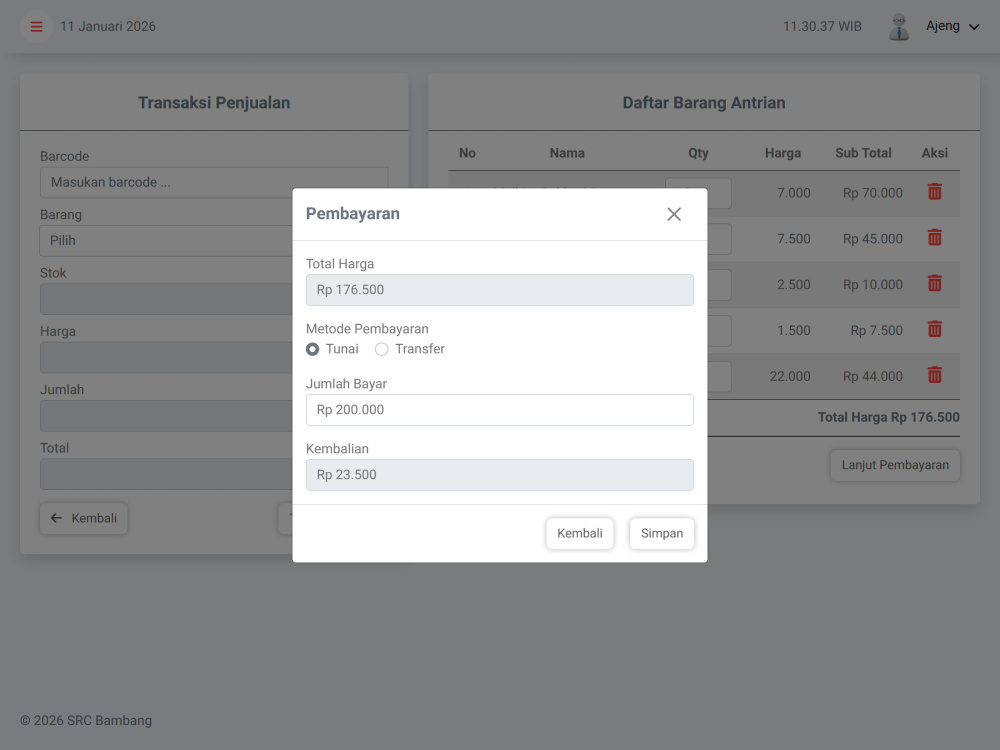This screenshot has width=1000, height=750.
Task: Click the Total Harga field in dialog
Action: pos(500,290)
